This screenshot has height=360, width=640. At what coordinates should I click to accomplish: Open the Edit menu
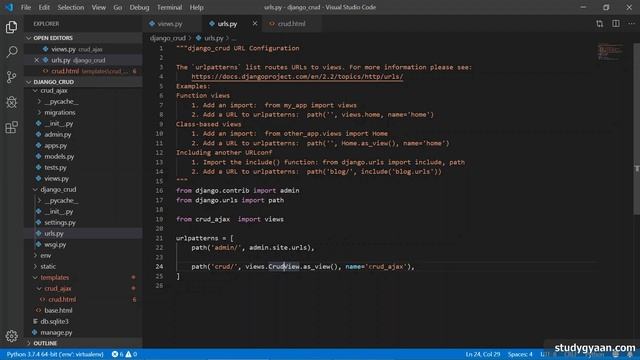(x=44, y=7)
